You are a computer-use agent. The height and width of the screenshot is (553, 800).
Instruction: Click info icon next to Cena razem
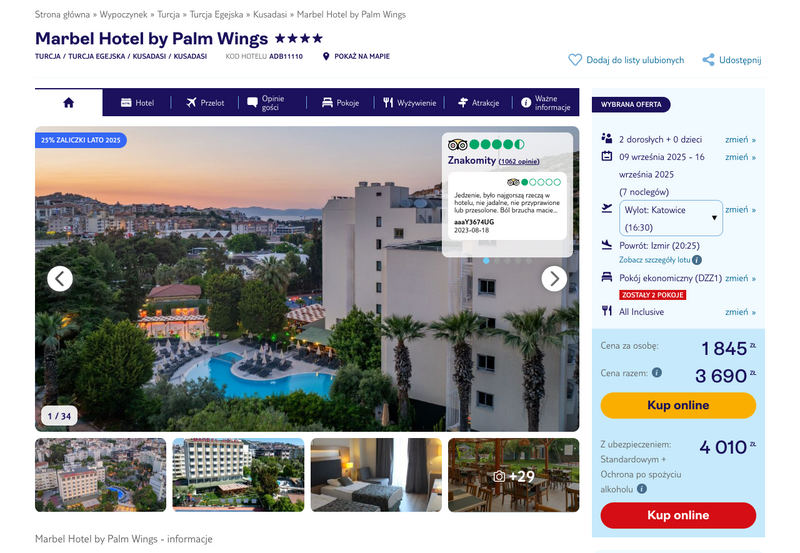tap(657, 372)
